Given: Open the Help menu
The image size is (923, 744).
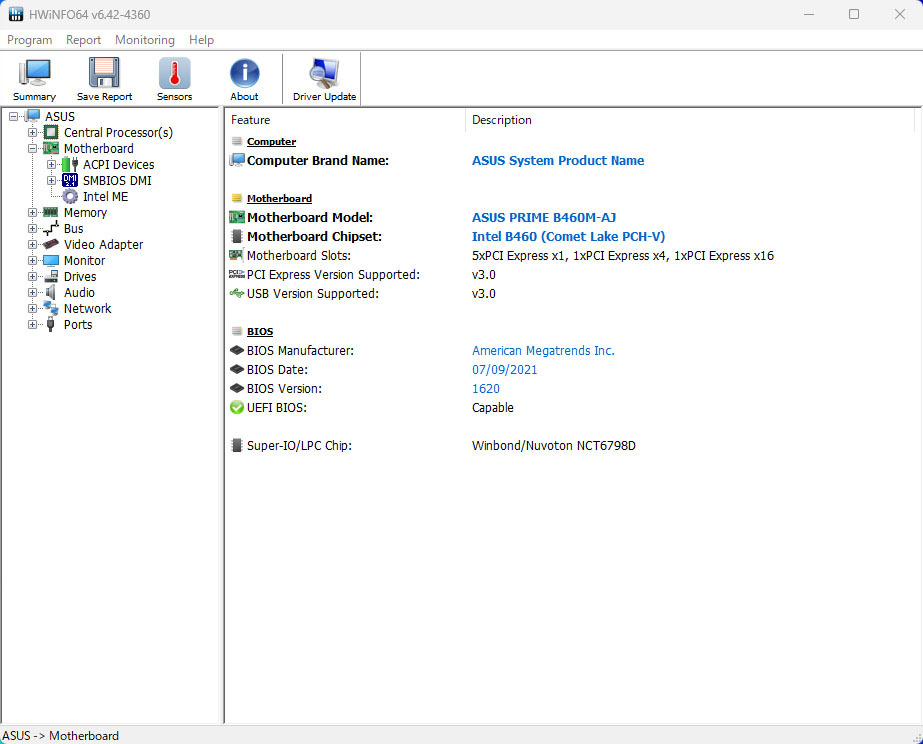Looking at the screenshot, I should pos(201,40).
